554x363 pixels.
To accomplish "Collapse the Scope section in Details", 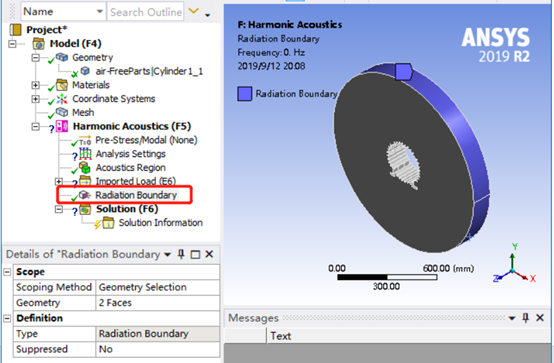I will pos(7,272).
